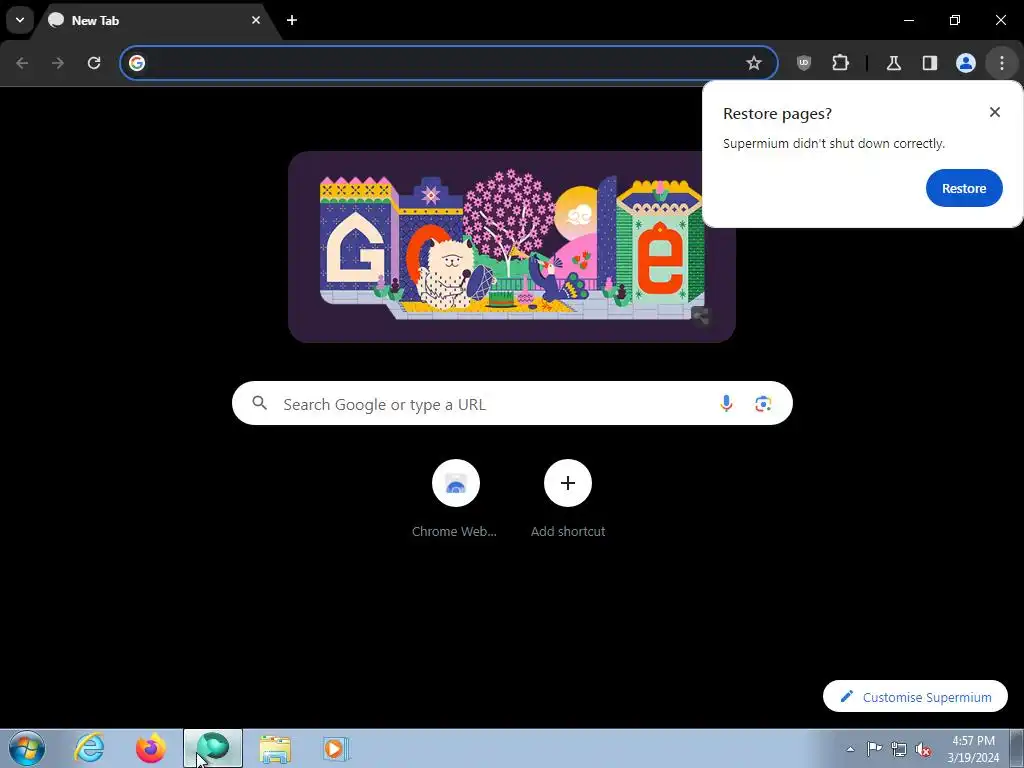Open Action Center flag icon
Viewport: 1024px width, 768px height.
[x=874, y=749]
